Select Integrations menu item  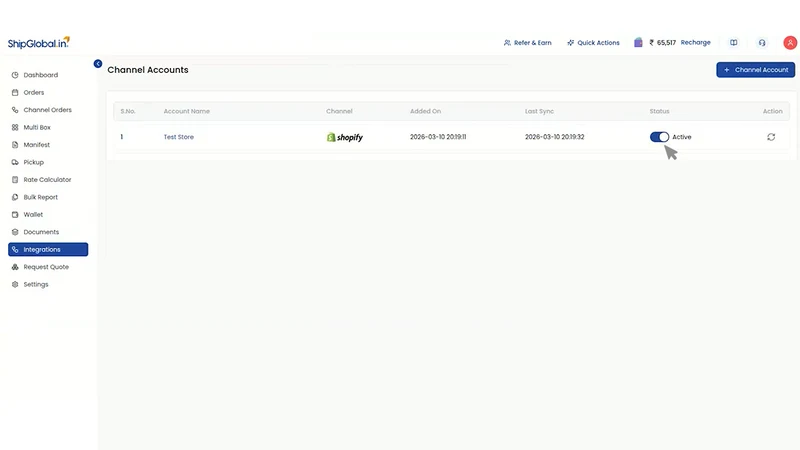click(48, 249)
